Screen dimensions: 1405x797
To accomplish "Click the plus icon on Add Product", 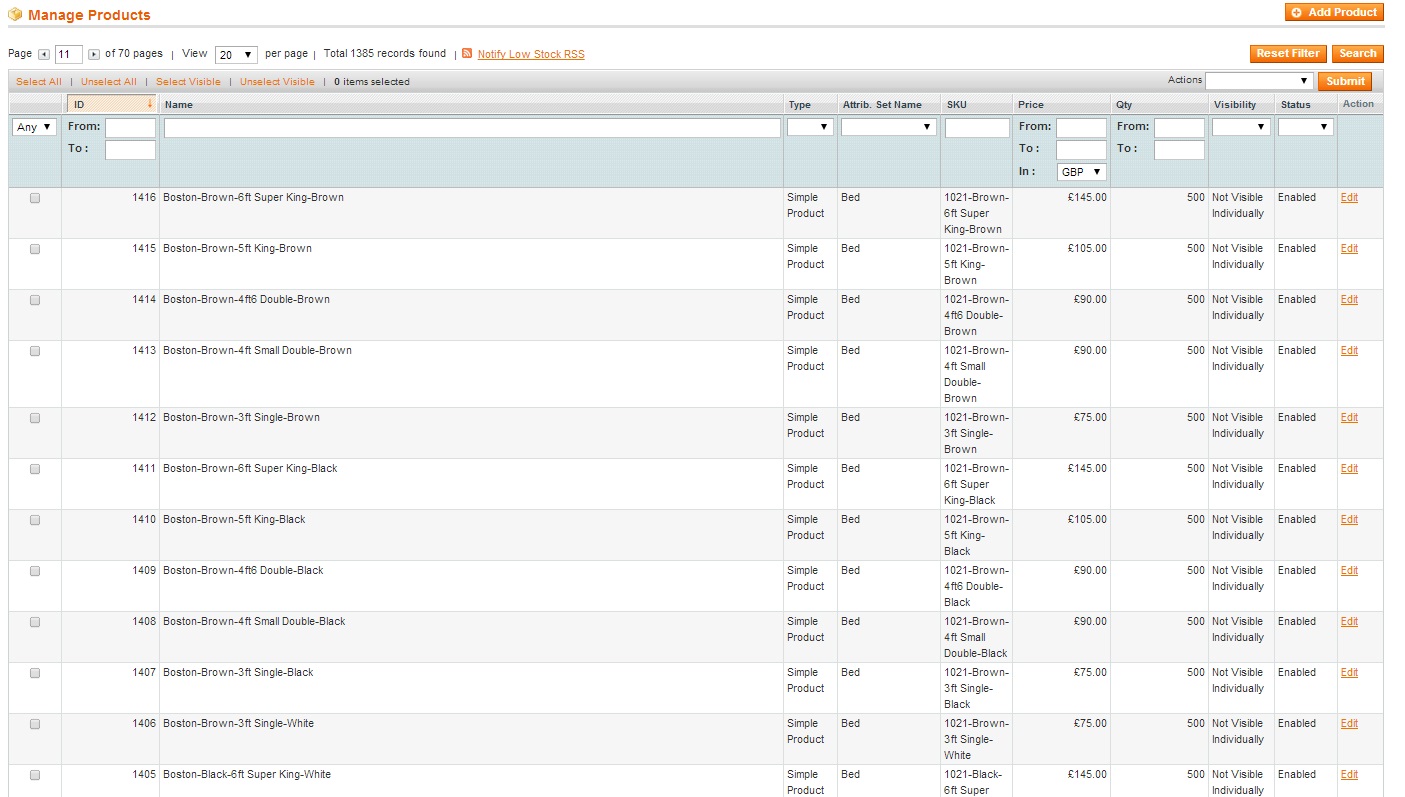I will [x=1296, y=13].
